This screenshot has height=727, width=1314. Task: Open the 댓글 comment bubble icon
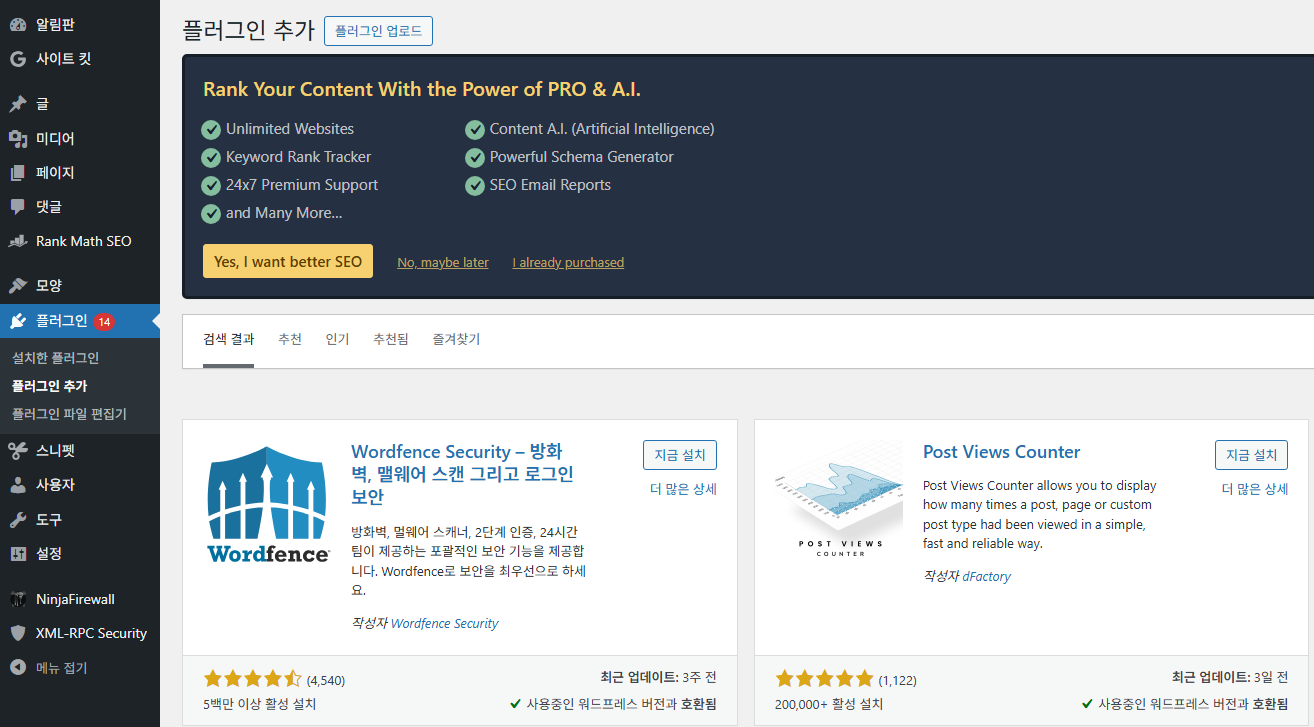(x=17, y=206)
